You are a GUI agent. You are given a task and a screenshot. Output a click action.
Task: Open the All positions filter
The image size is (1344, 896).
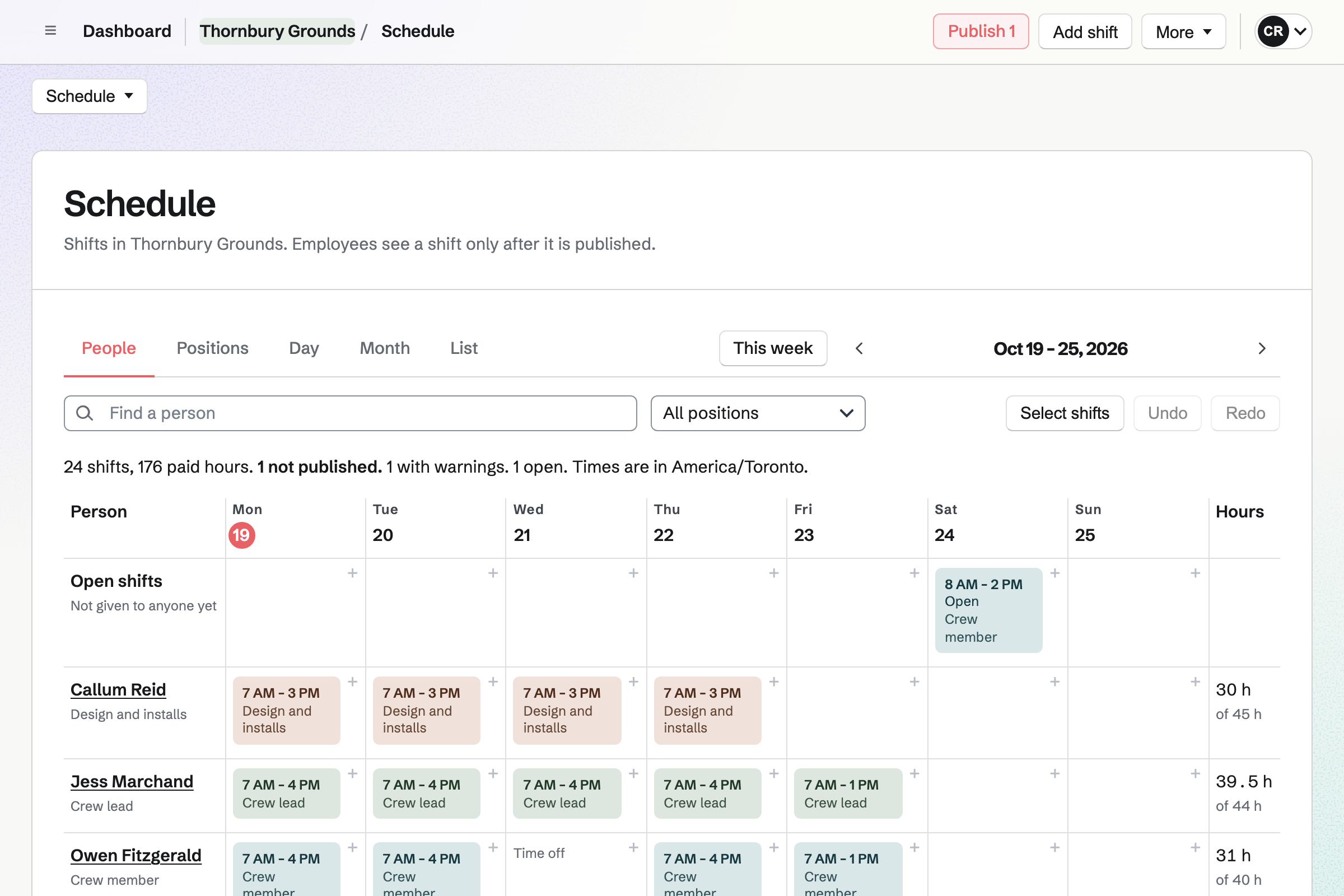pyautogui.click(x=758, y=413)
